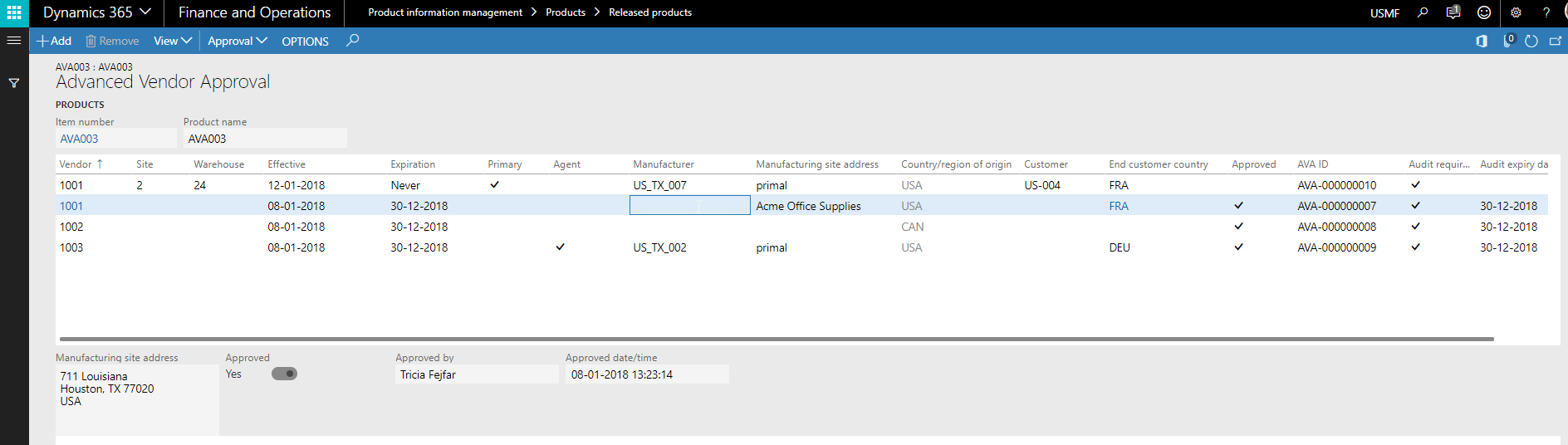Click the Remove trash icon button

[x=112, y=41]
